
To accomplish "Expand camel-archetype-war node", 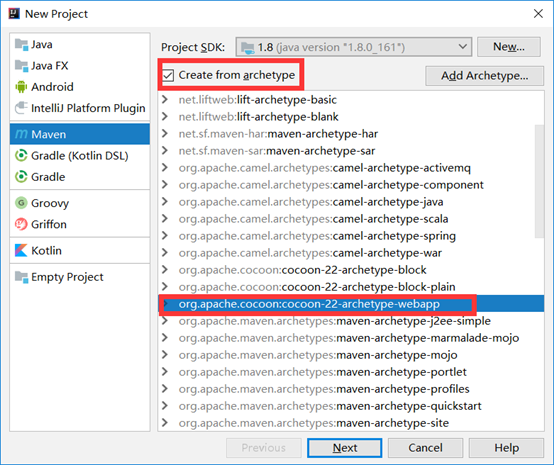I will 165,252.
